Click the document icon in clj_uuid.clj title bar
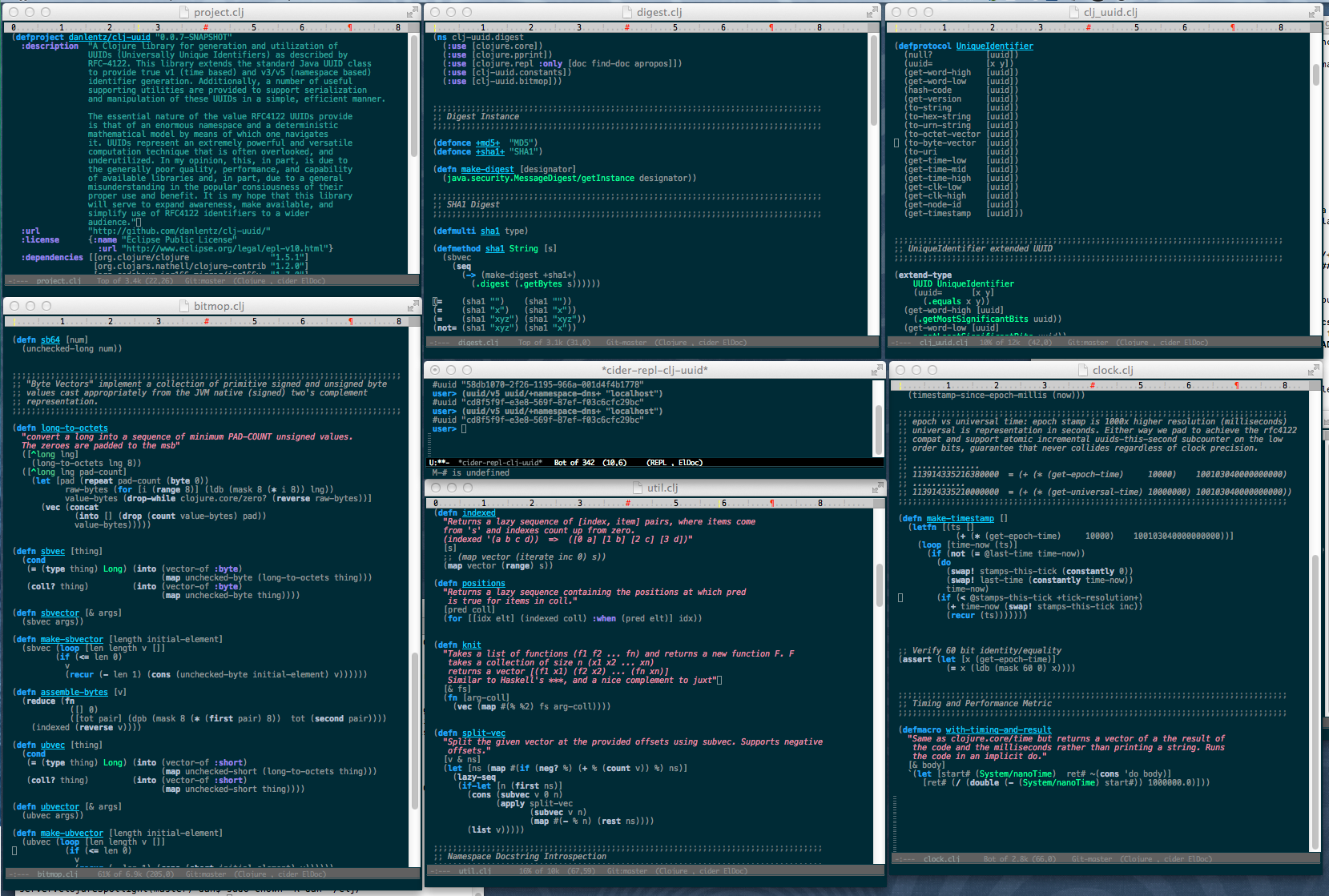This screenshot has height=896, width=1329. 1076,12
